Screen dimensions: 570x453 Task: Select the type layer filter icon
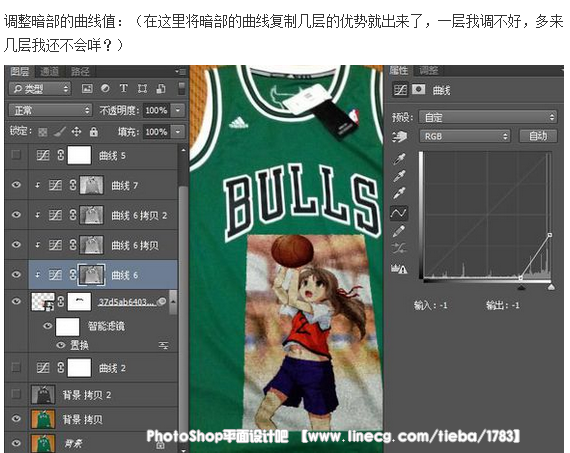(124, 88)
